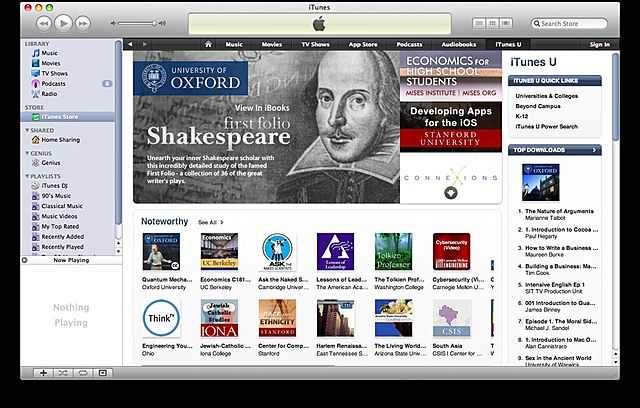Open the Music store tab
Image resolution: width=640 pixels, height=408 pixels.
(234, 44)
